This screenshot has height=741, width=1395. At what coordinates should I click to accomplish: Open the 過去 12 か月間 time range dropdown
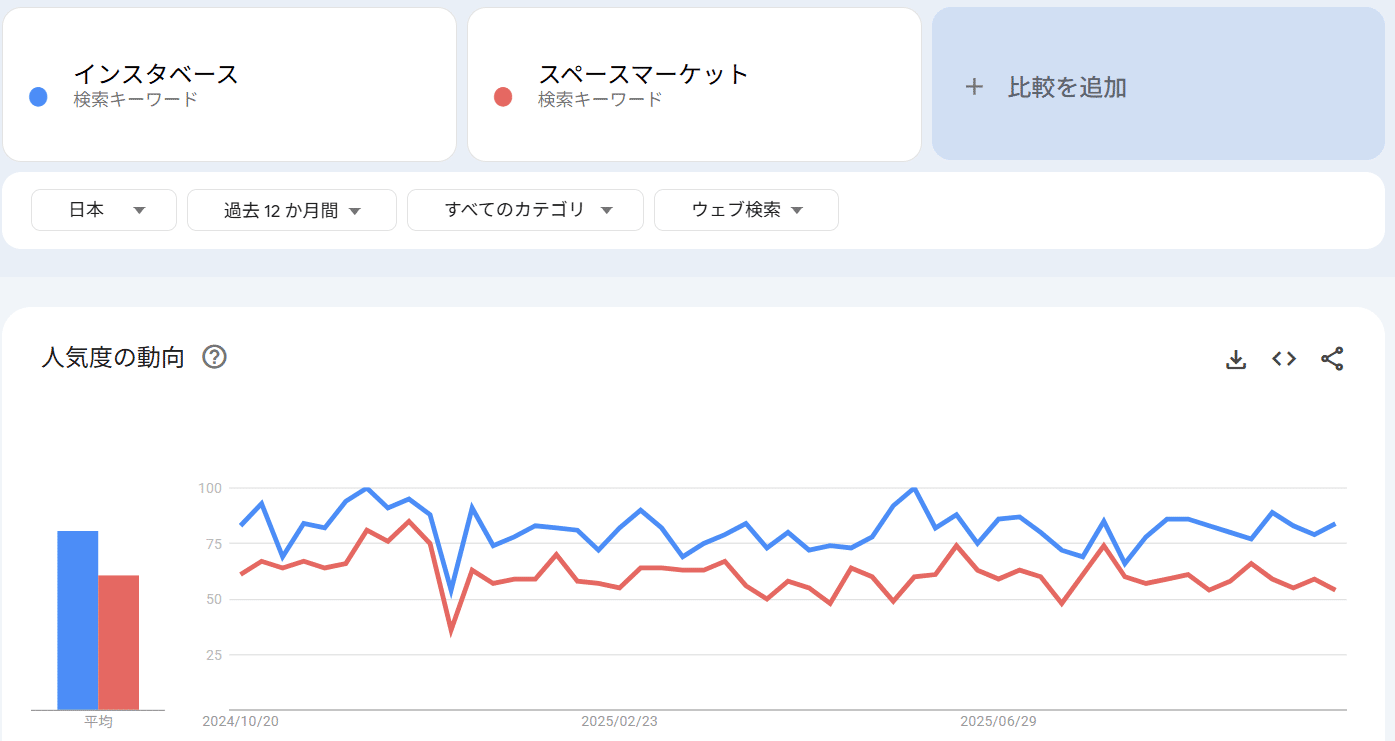(x=291, y=210)
